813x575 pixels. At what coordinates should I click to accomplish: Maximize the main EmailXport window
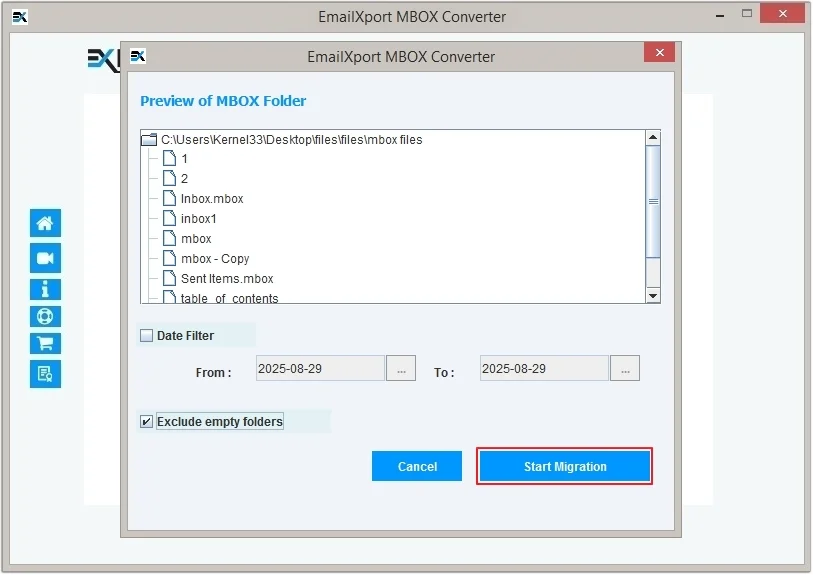pyautogui.click(x=747, y=14)
